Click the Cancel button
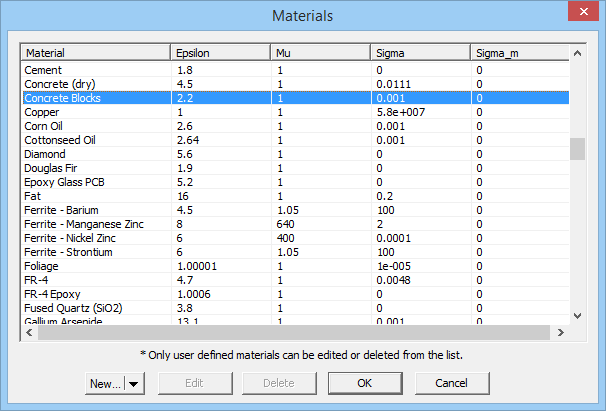Screen dimensions: 606x411 (x=450, y=383)
